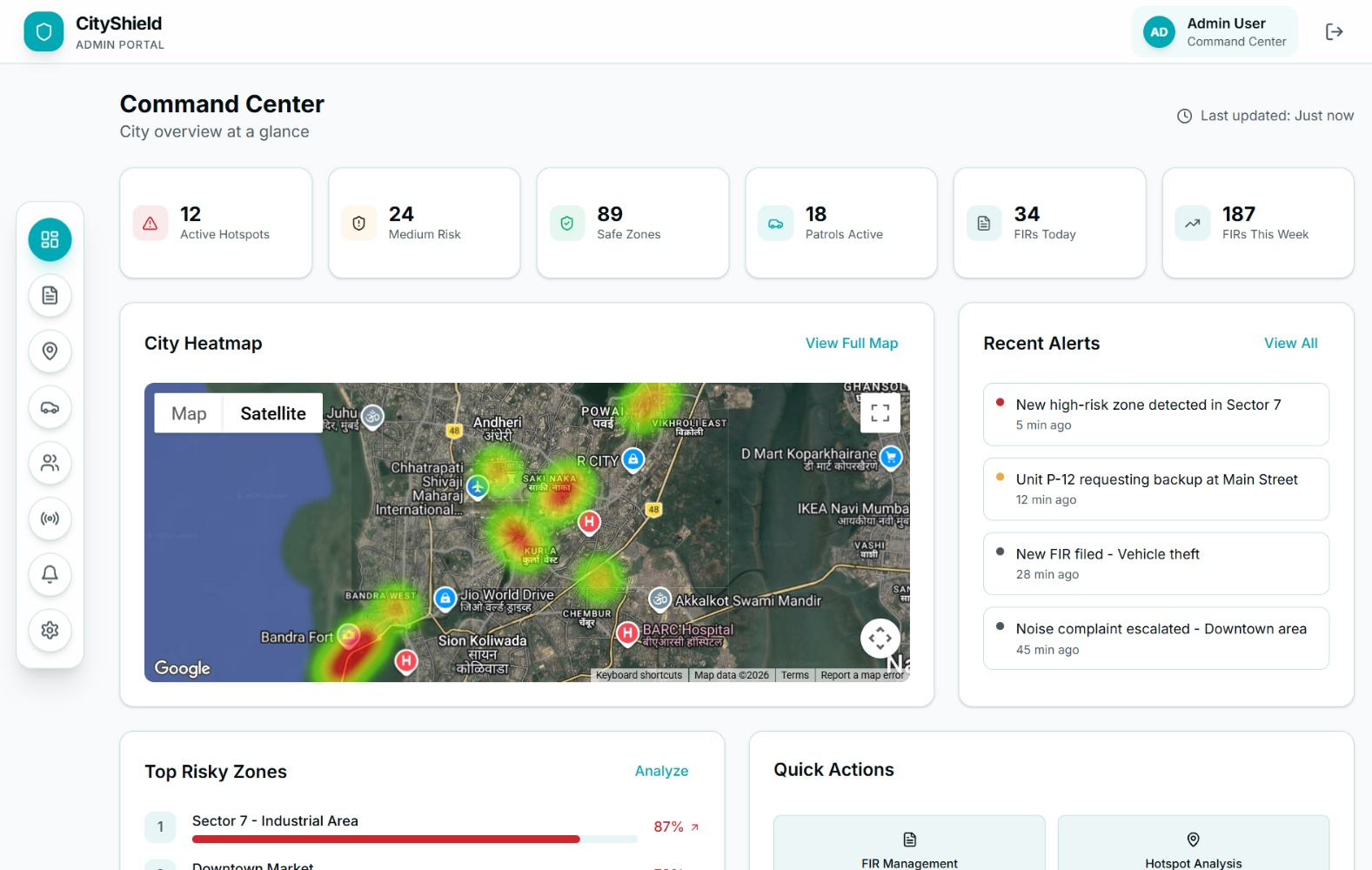Open the users sidebar icon

click(50, 463)
